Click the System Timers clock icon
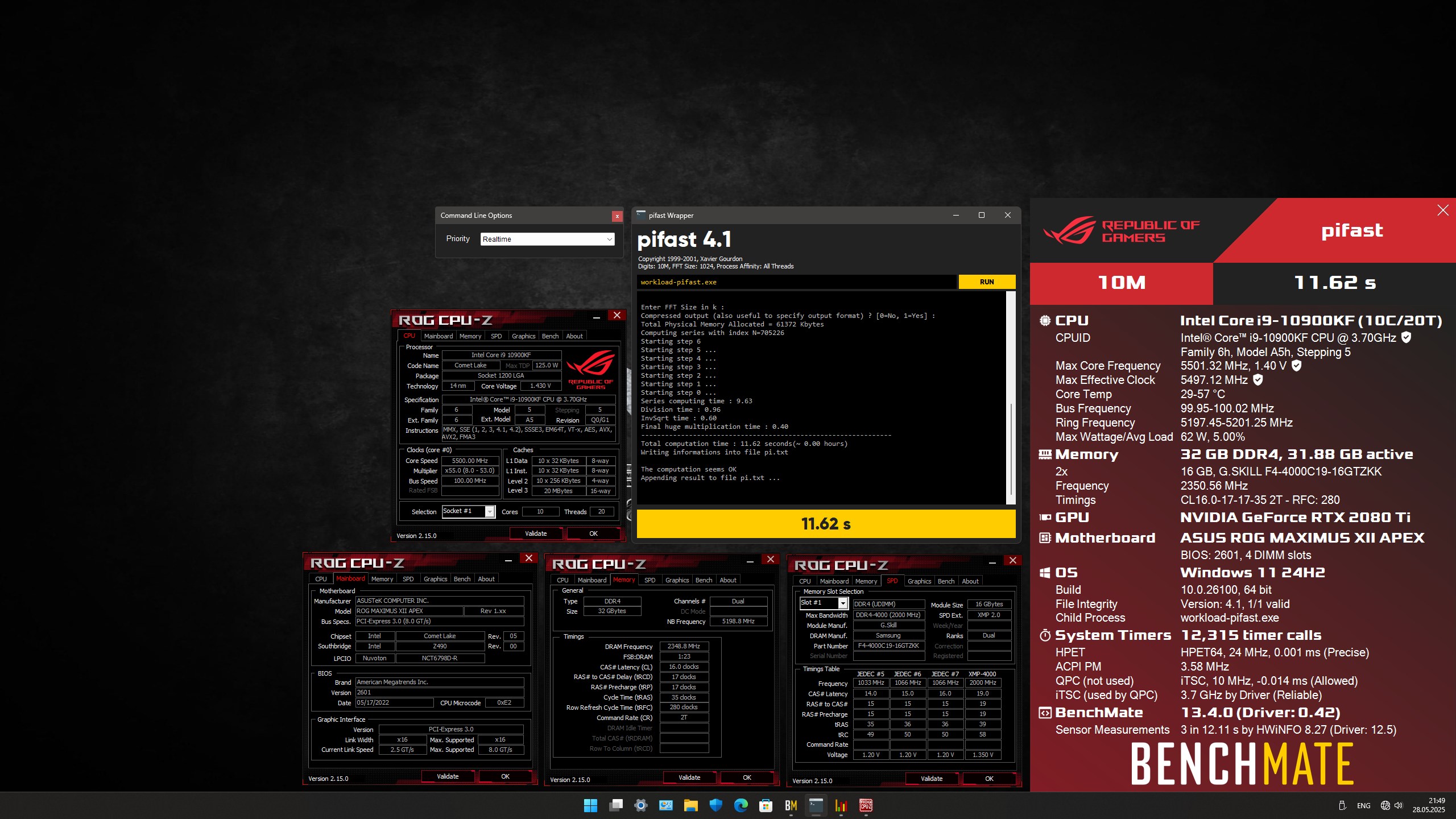Screen dimensions: 1456x819 (x=1045, y=635)
